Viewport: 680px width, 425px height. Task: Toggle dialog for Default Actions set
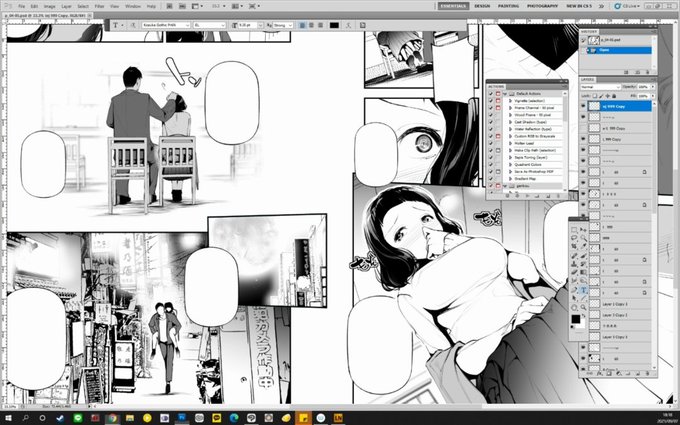coord(498,94)
